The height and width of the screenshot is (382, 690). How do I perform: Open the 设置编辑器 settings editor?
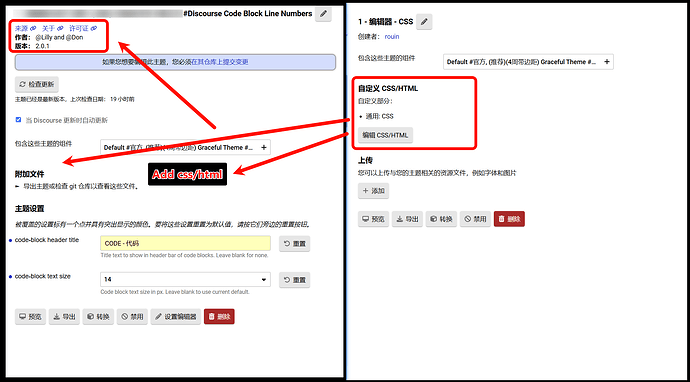tap(176, 316)
